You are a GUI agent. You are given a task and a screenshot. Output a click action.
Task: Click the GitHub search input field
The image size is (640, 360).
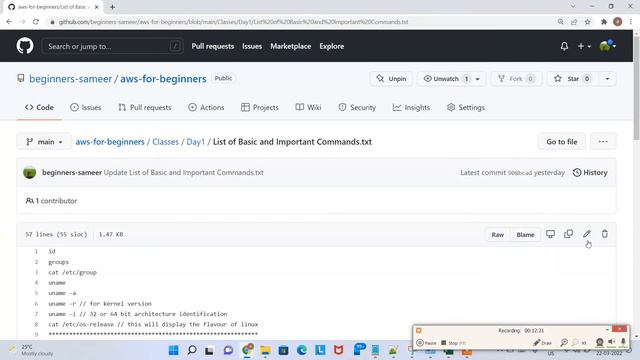(x=112, y=46)
